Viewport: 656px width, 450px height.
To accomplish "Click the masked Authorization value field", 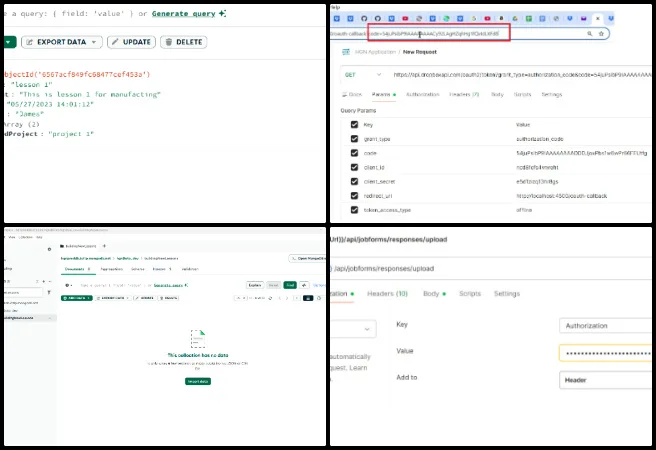I will [606, 353].
